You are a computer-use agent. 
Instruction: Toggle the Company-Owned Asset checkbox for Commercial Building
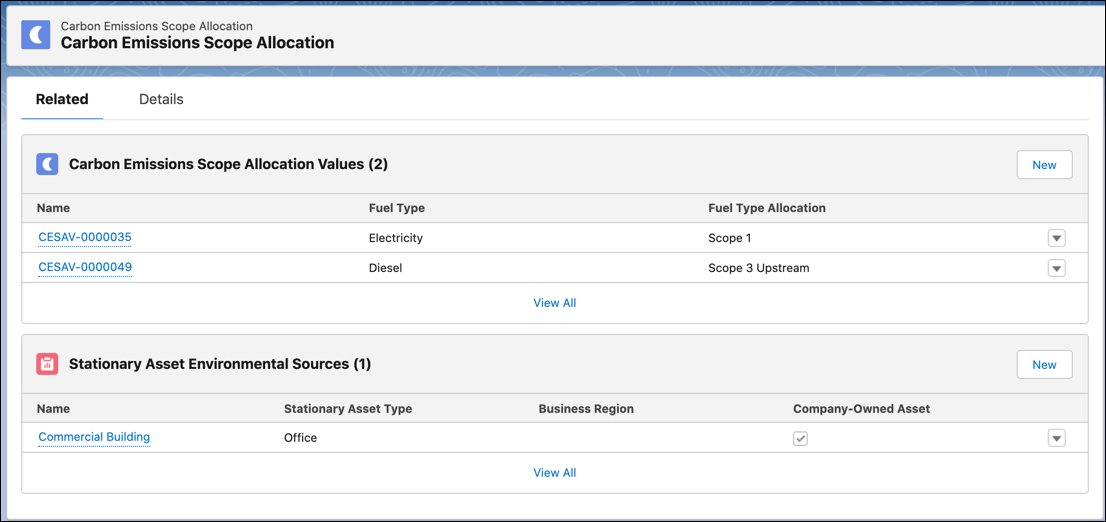800,438
